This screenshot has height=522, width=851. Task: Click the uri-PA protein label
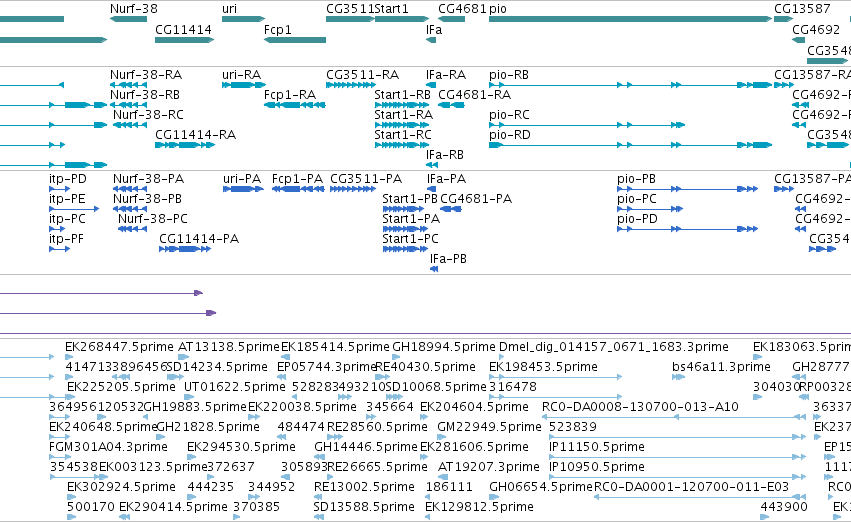coord(242,179)
